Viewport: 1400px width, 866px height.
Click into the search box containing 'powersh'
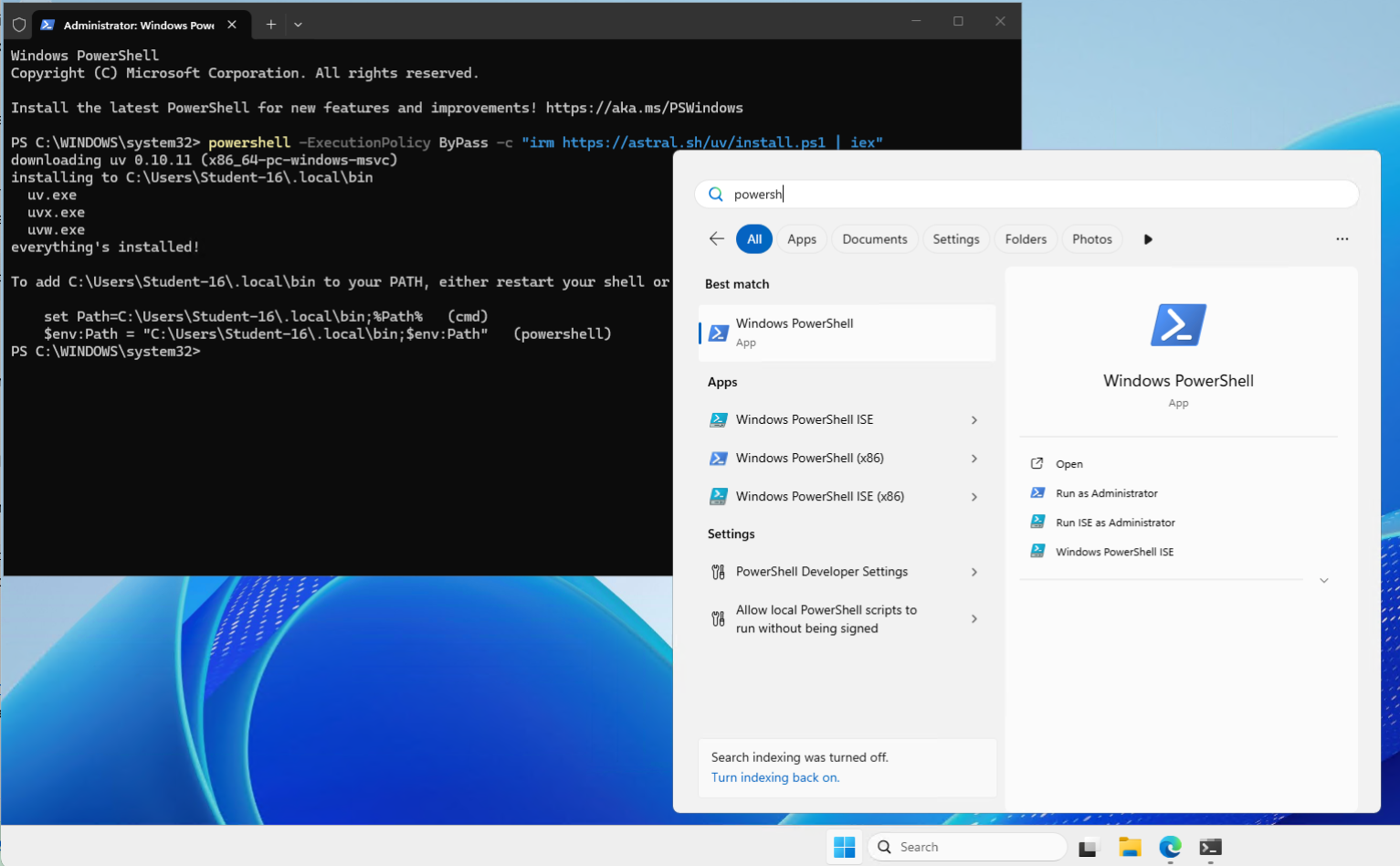[1027, 195]
